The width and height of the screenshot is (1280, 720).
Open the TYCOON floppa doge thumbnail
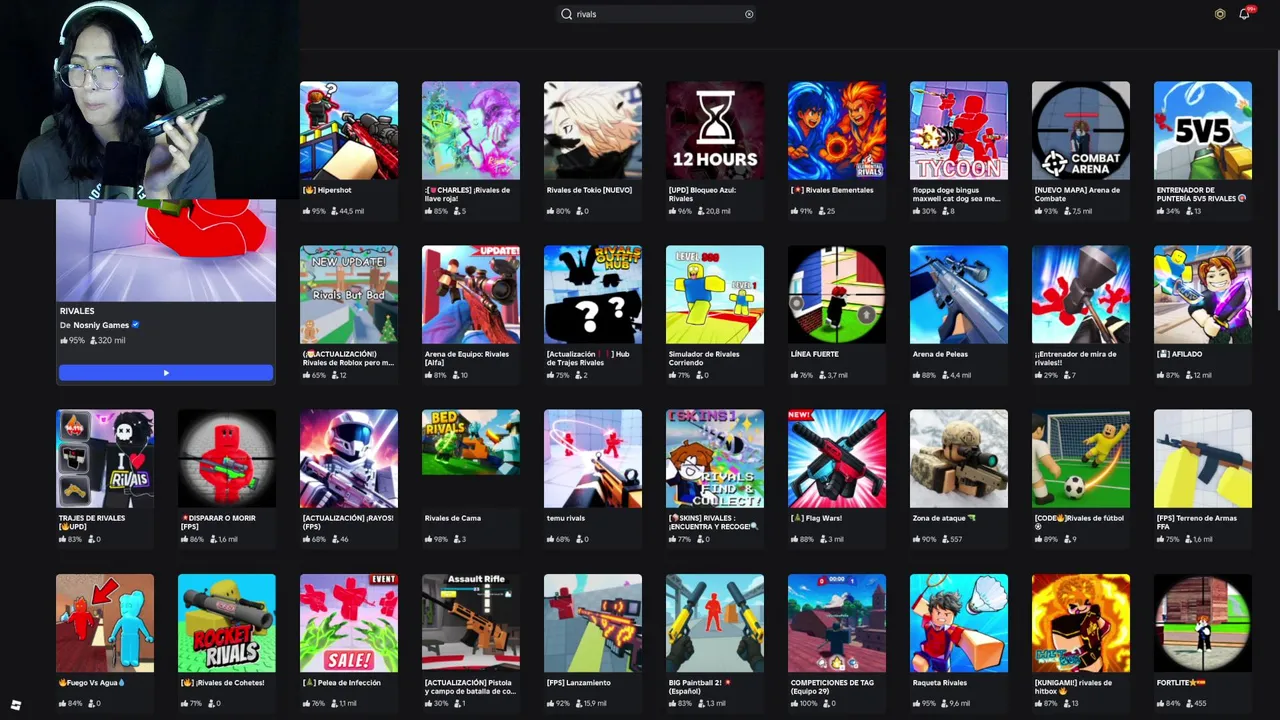pos(959,131)
